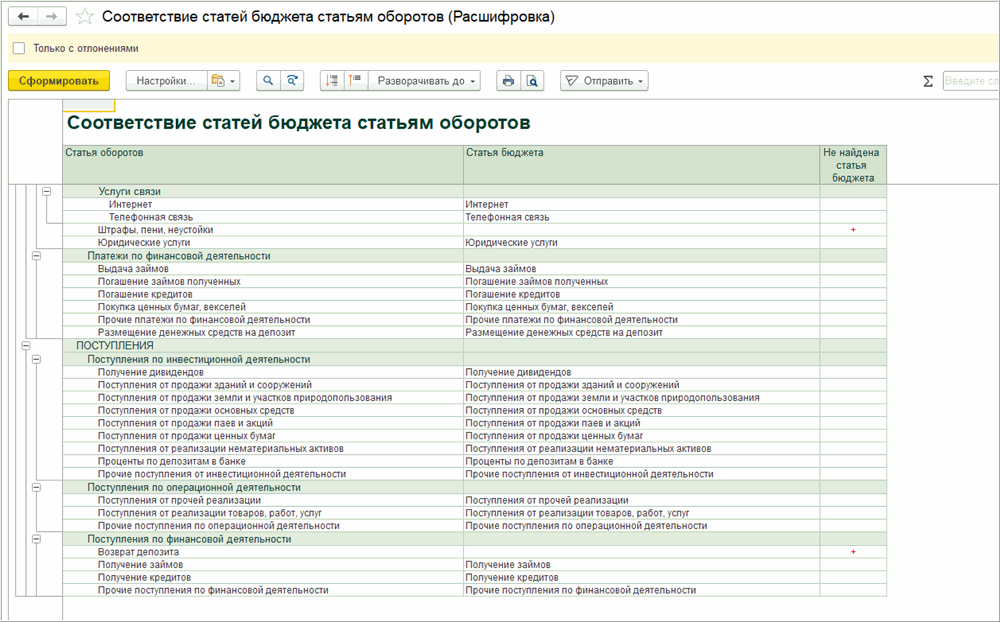1000x622 pixels.
Task: Click the 'Настройки...' button
Action: (165, 81)
